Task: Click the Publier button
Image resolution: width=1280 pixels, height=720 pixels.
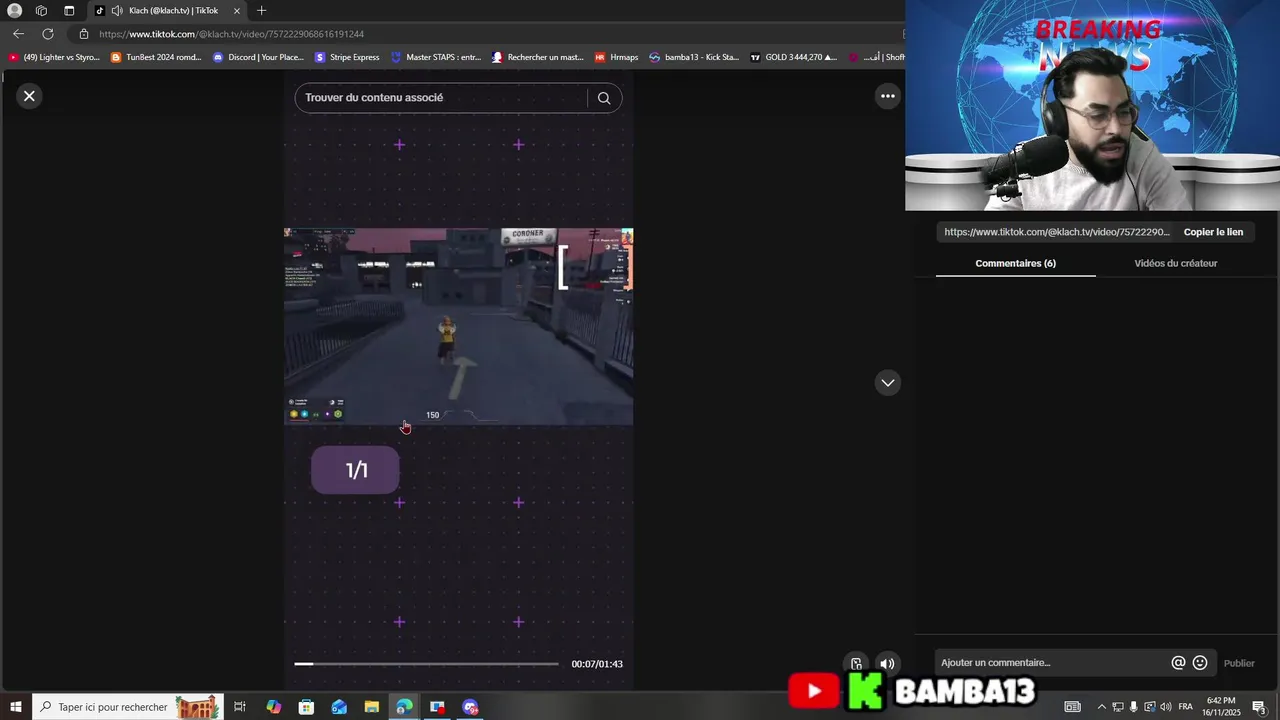Action: (x=1239, y=663)
